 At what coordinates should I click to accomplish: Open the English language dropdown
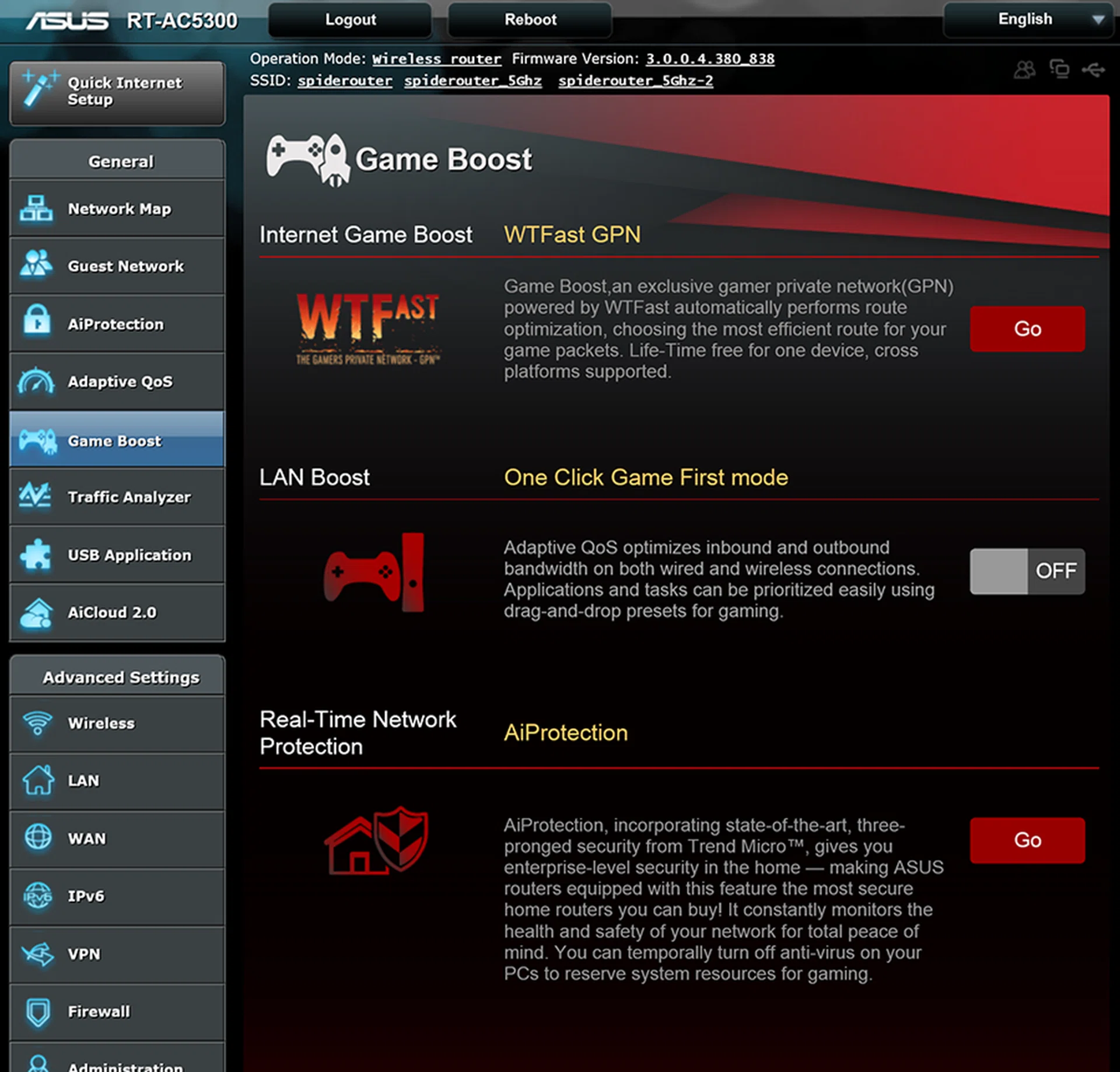[x=1025, y=19]
